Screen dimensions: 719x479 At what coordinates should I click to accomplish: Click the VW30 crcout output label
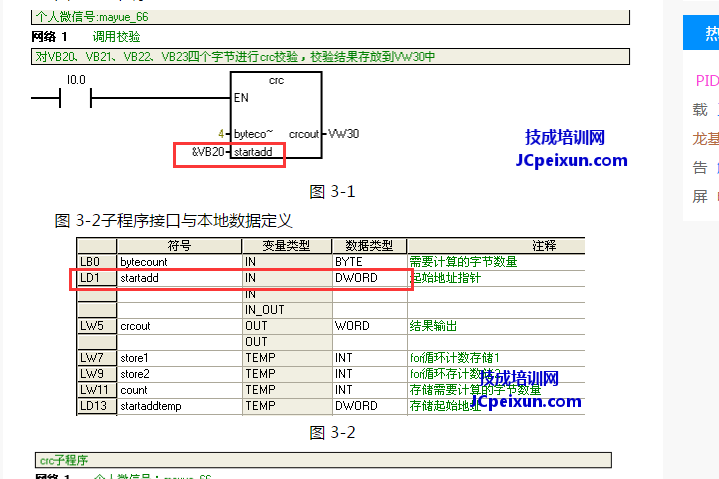pyautogui.click(x=343, y=133)
